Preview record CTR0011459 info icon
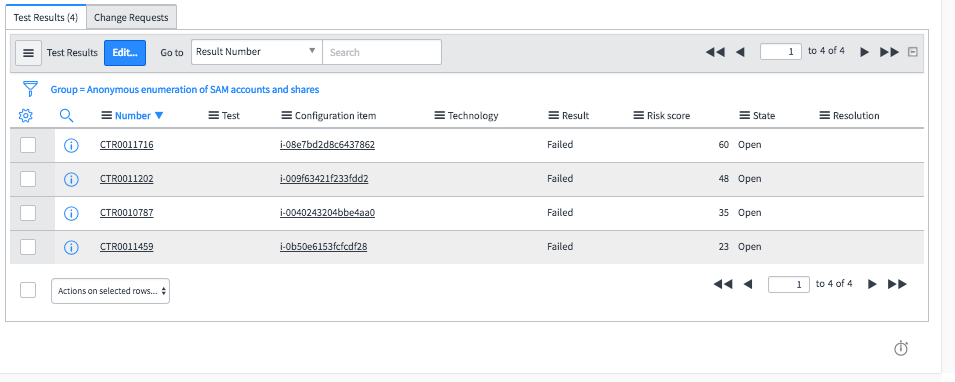Viewport: 955px width, 382px height. (71, 247)
